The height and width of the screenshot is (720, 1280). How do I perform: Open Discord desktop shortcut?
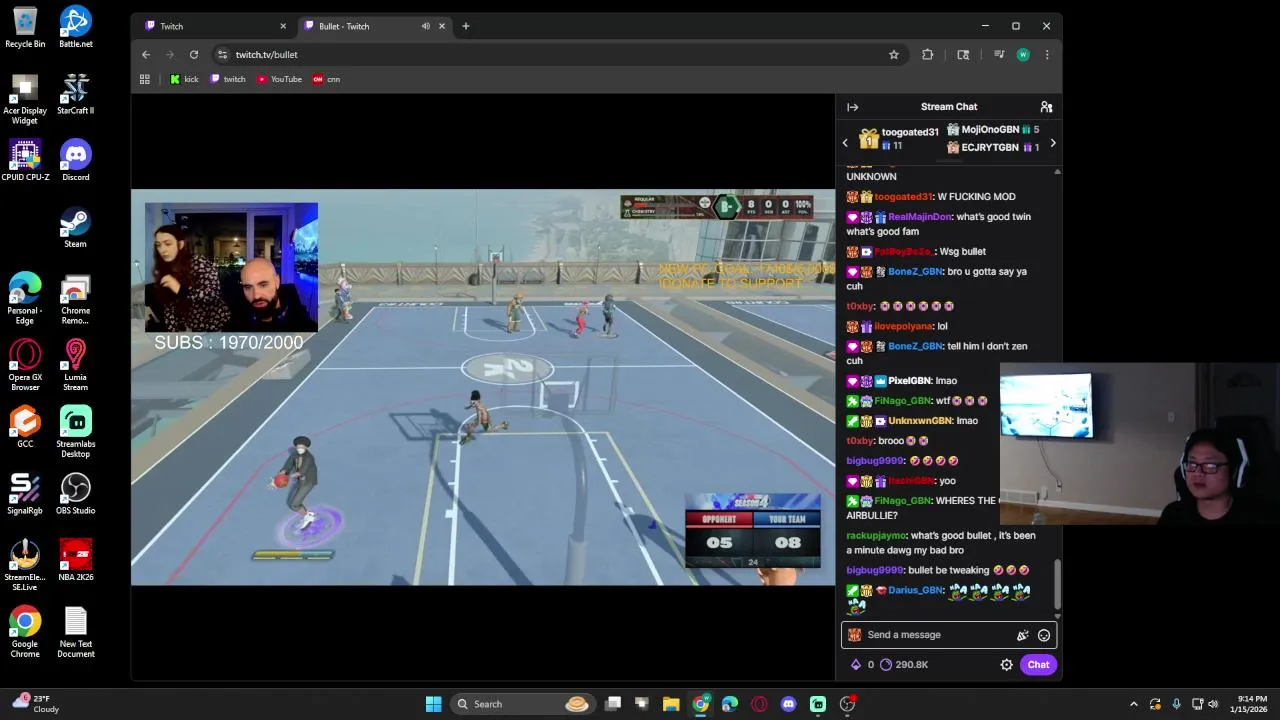pos(76,160)
